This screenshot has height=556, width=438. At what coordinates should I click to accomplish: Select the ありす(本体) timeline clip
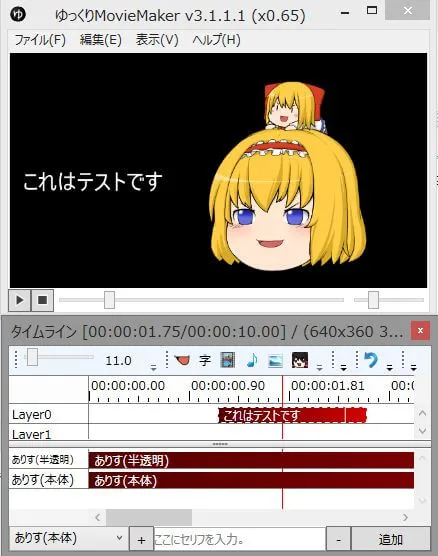(251, 480)
